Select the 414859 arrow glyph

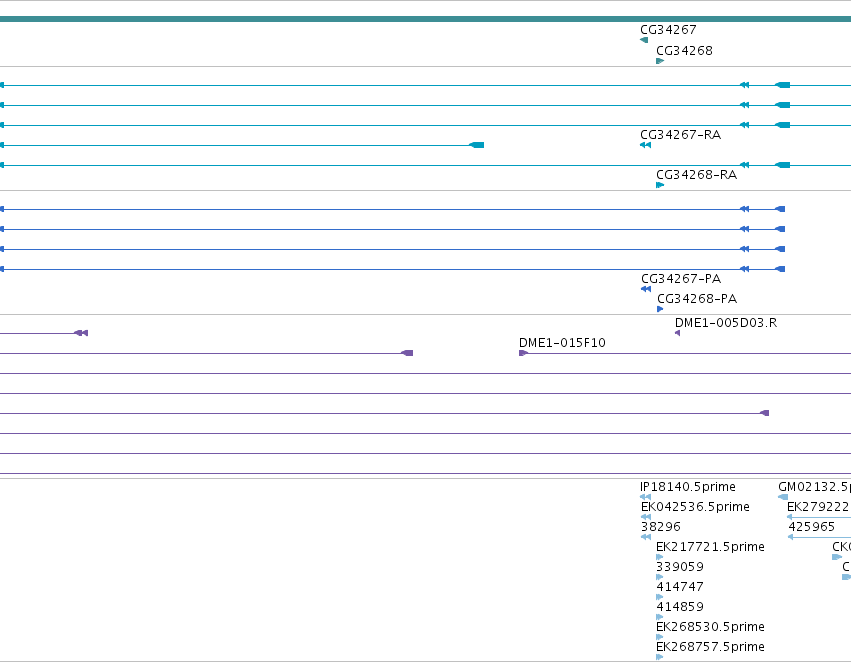point(660,617)
